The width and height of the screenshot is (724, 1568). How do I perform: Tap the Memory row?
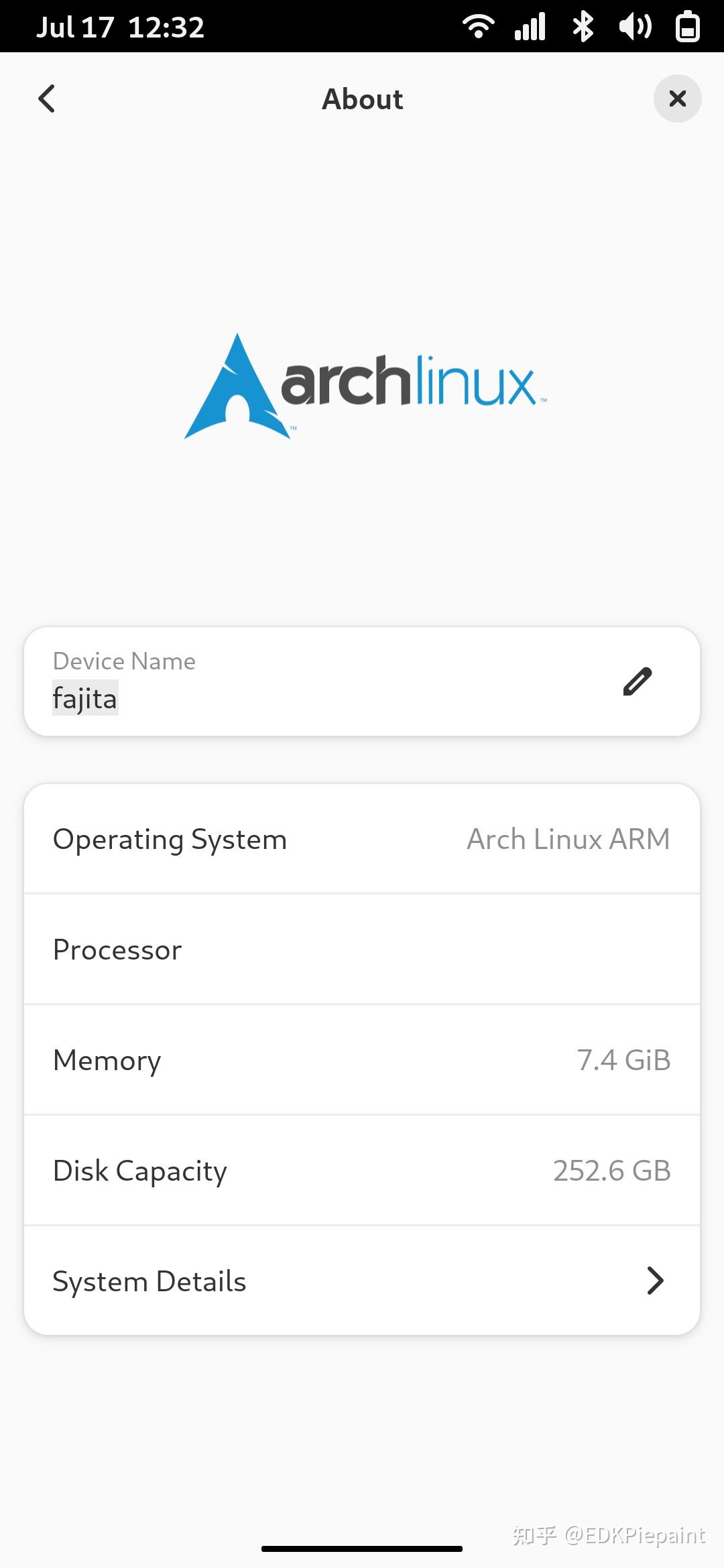(x=362, y=1060)
